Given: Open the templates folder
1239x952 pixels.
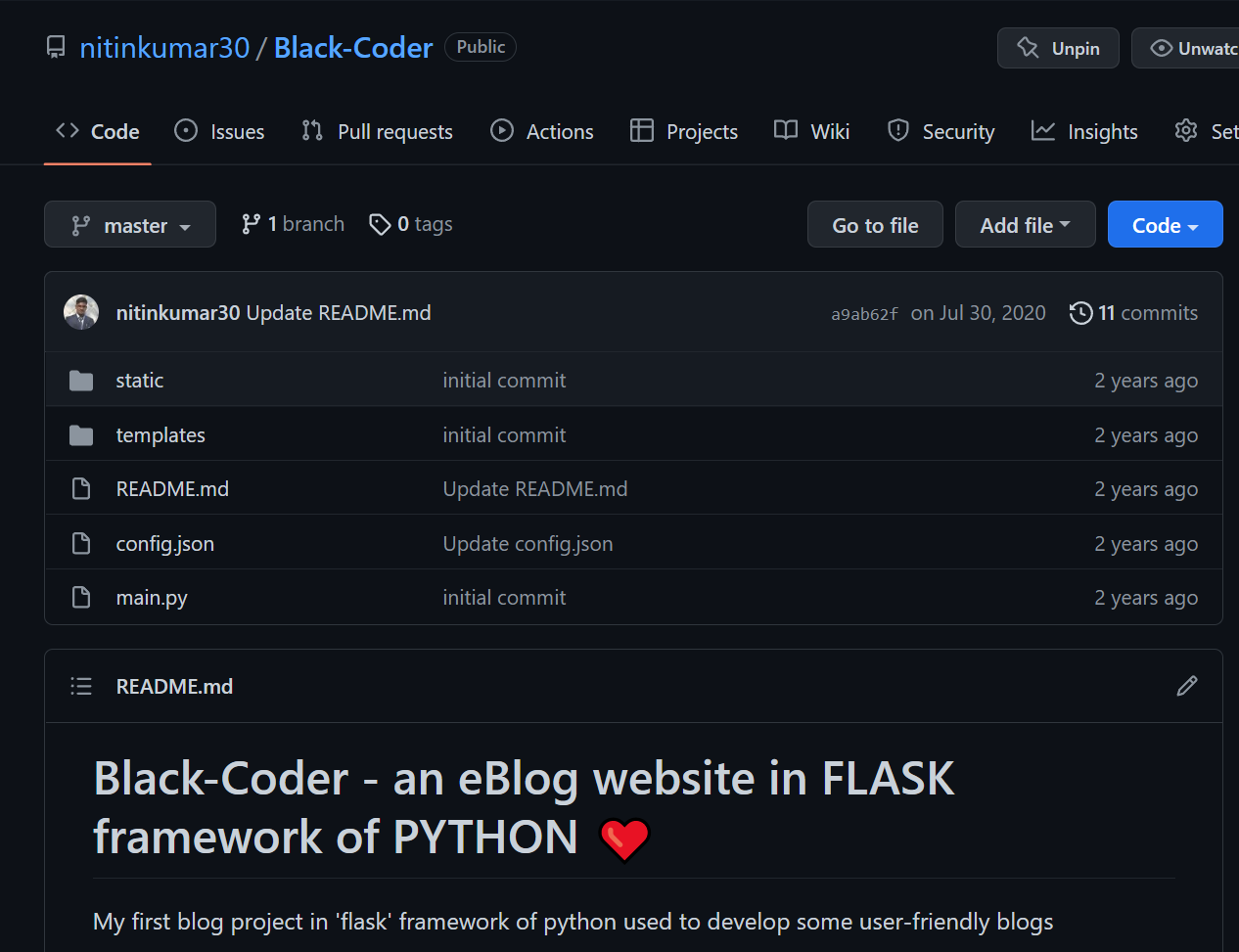Looking at the screenshot, I should coord(161,435).
